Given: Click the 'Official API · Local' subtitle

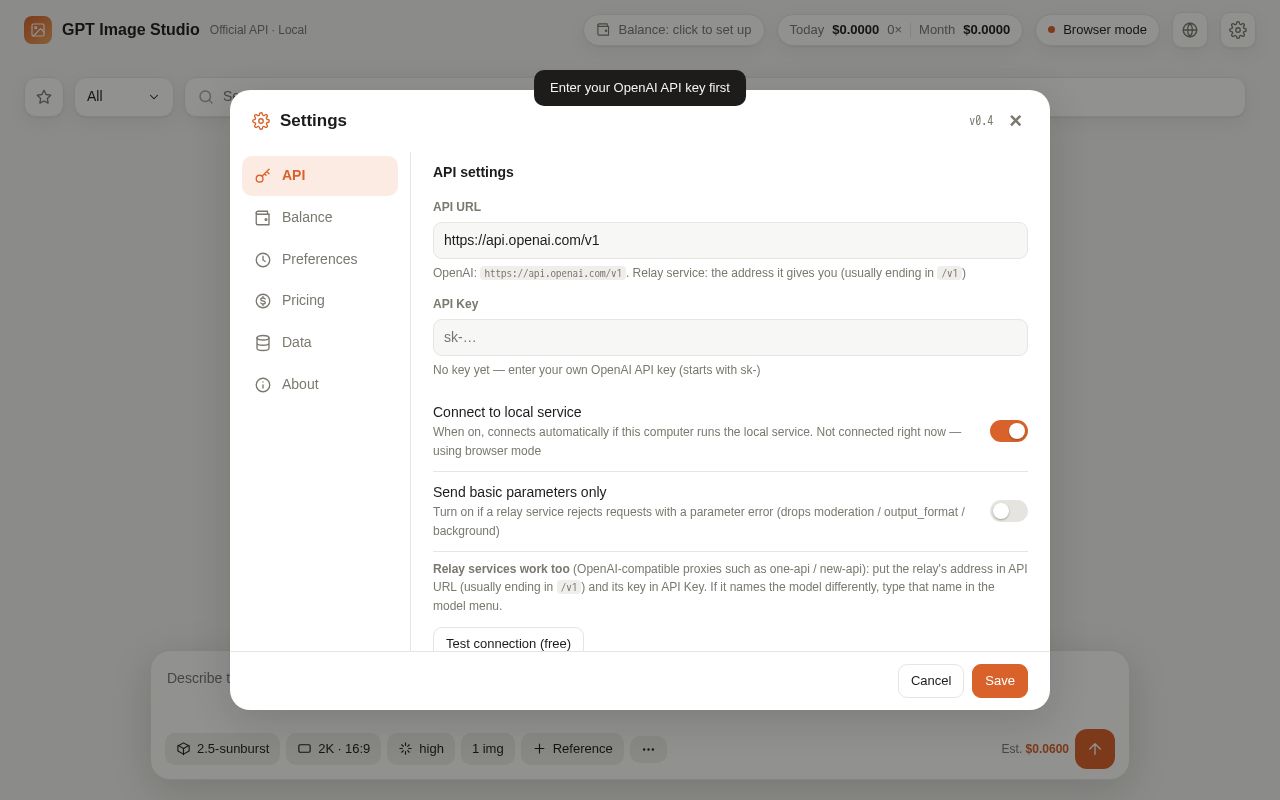Looking at the screenshot, I should [x=258, y=30].
